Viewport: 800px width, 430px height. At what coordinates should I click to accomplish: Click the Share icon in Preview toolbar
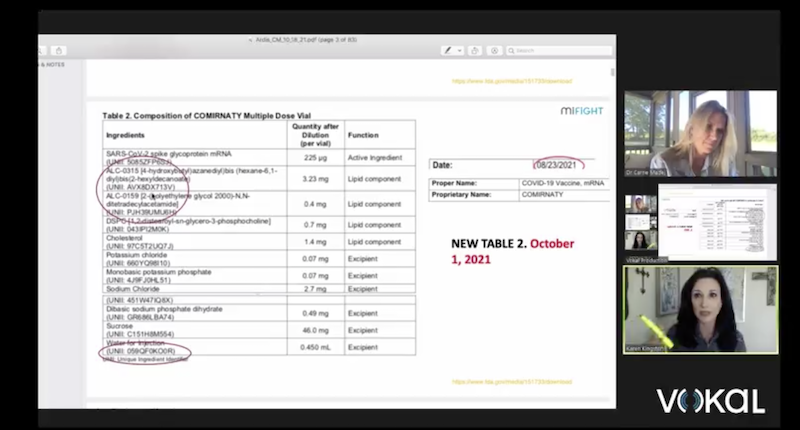[59, 50]
